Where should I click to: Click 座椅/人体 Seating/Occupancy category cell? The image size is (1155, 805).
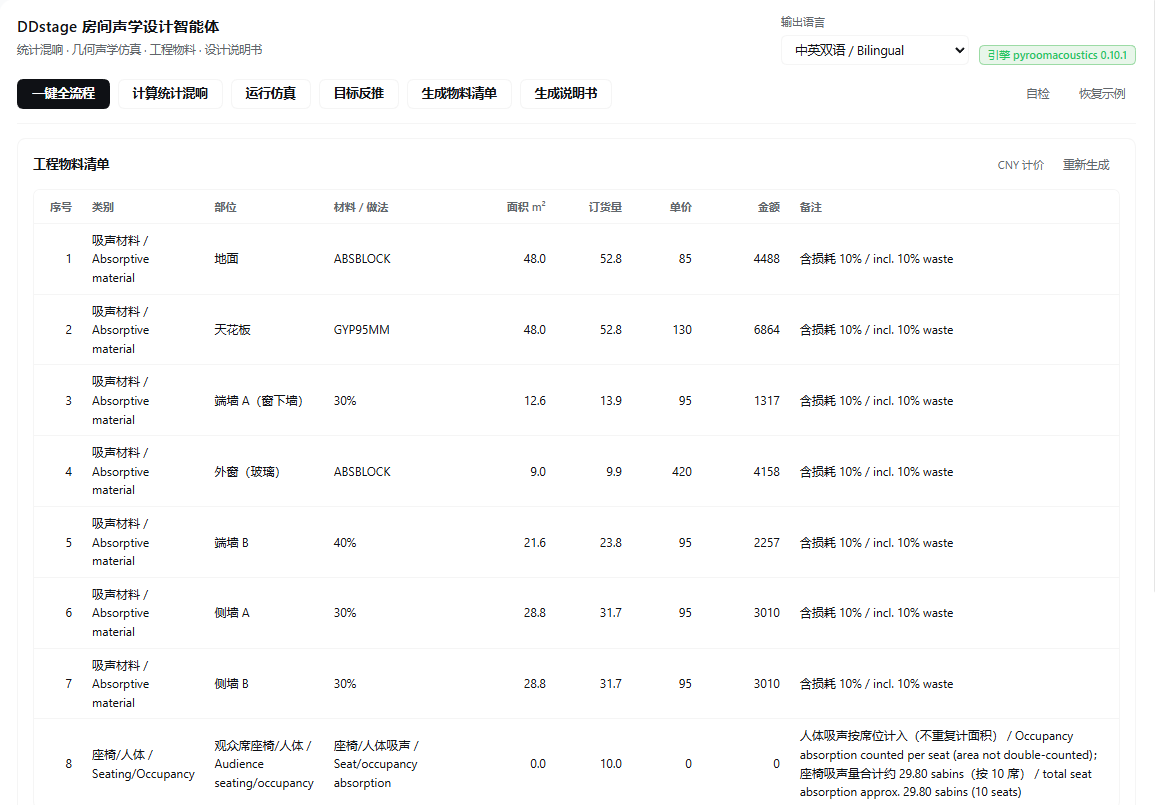pos(143,764)
